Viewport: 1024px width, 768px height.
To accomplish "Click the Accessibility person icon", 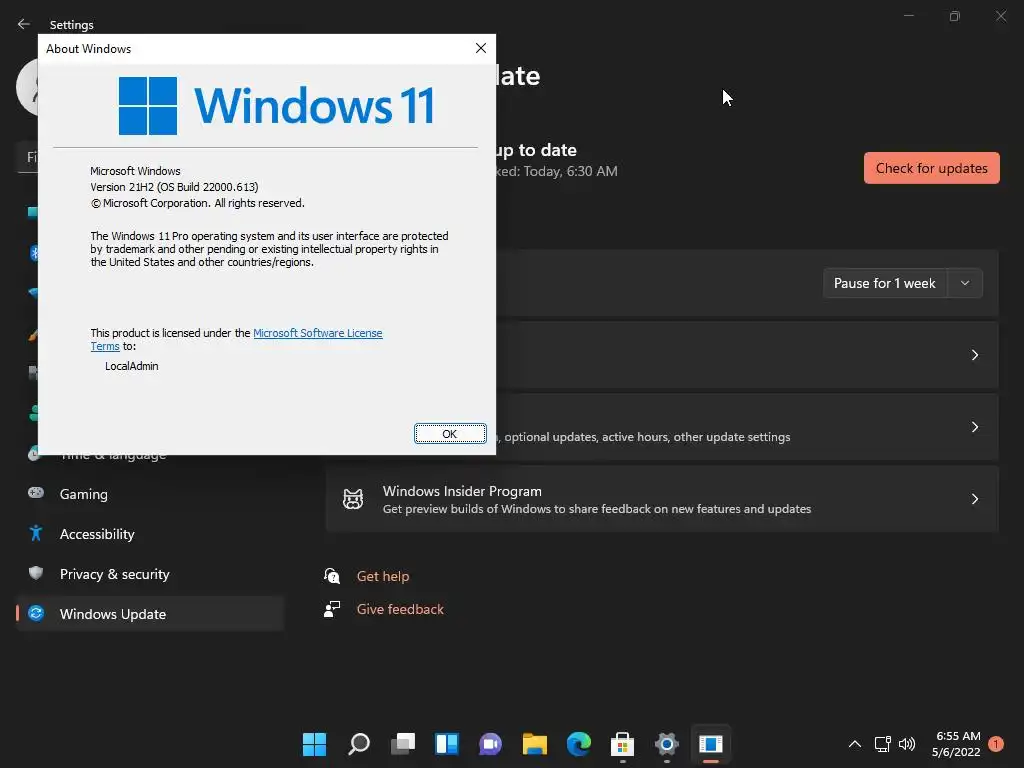I will (x=36, y=534).
